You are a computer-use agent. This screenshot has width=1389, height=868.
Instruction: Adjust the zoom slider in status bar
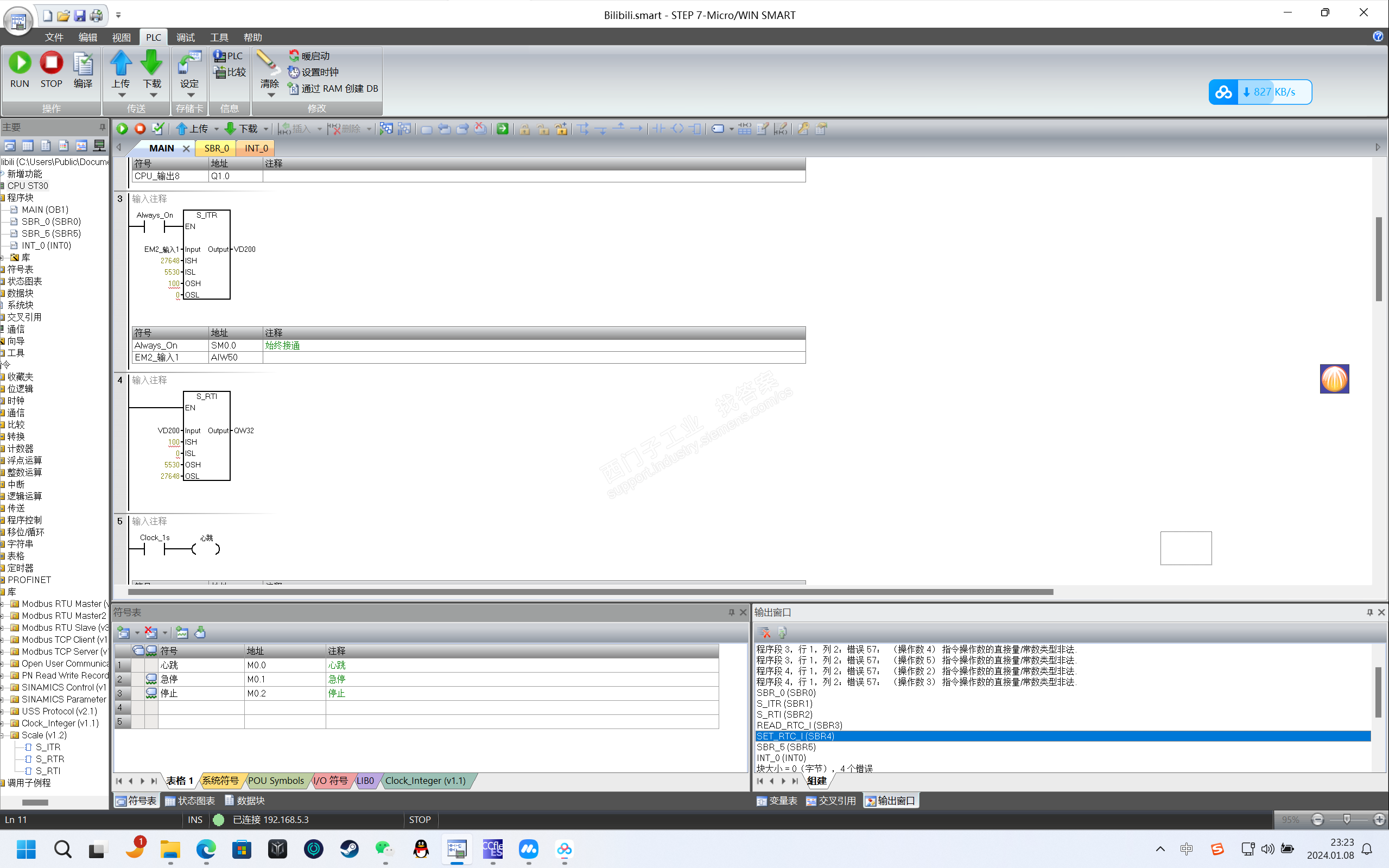[1347, 819]
